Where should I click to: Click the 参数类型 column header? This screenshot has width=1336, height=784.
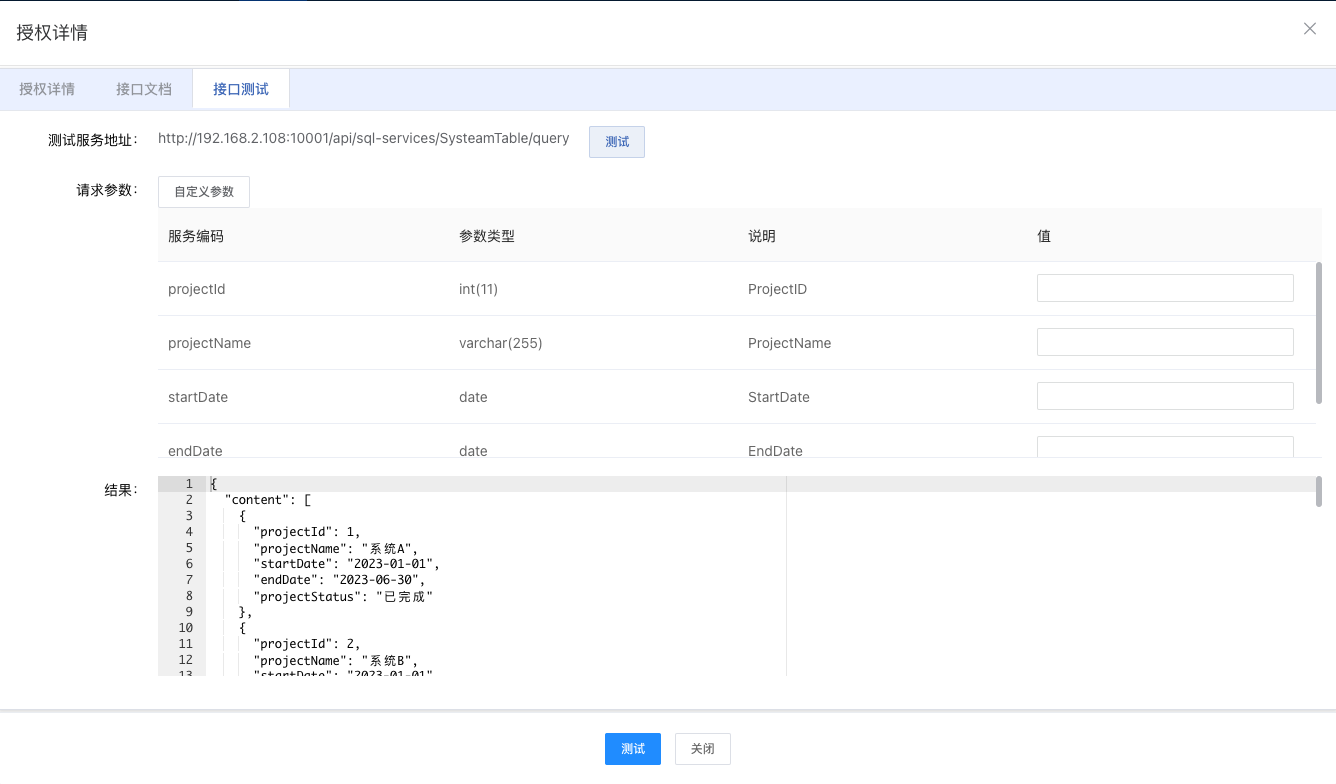click(x=487, y=236)
